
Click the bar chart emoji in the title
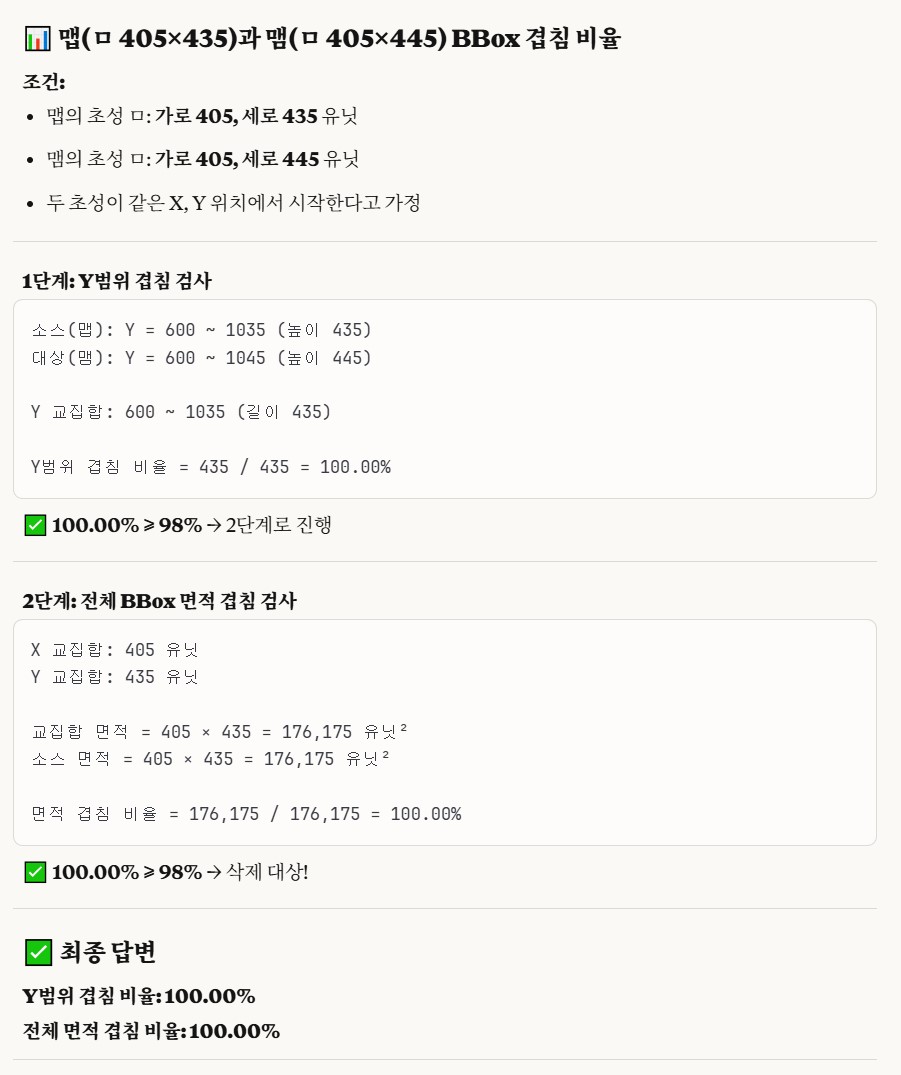tap(37, 38)
